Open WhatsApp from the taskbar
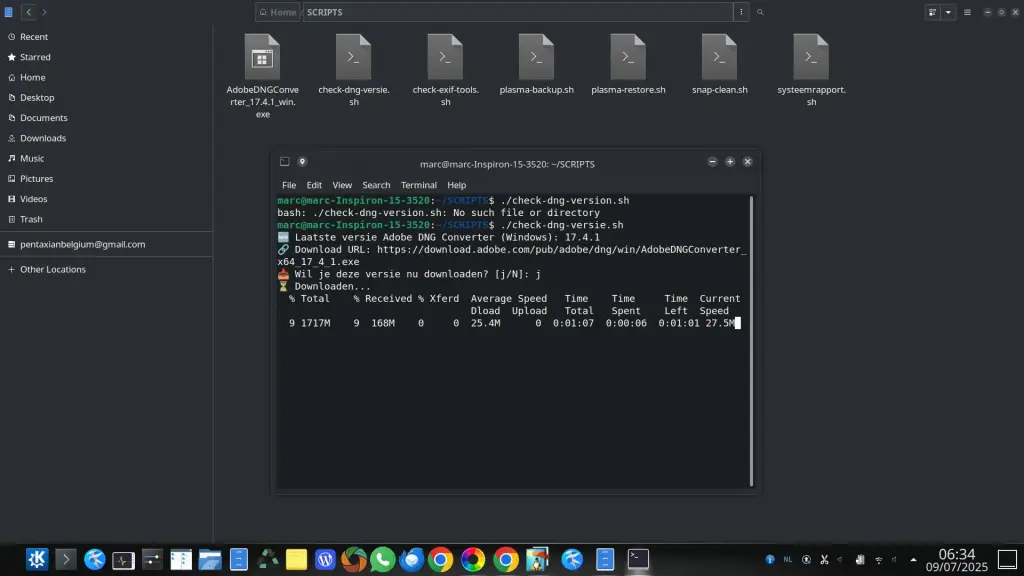The width and height of the screenshot is (1024, 576). click(x=382, y=559)
